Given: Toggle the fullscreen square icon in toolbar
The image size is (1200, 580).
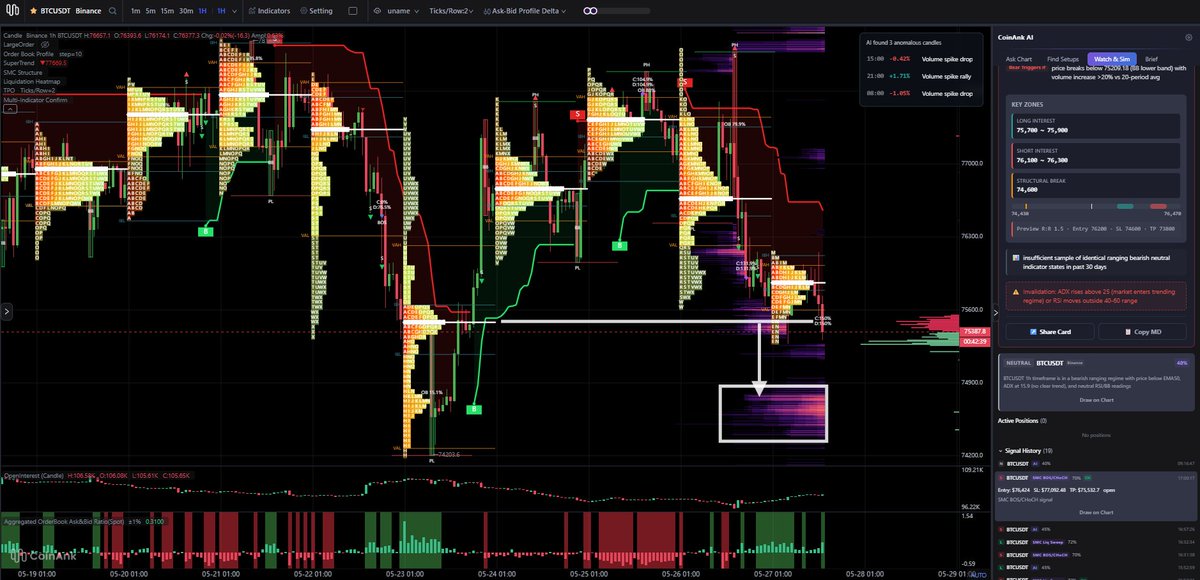Looking at the screenshot, I should [352, 11].
